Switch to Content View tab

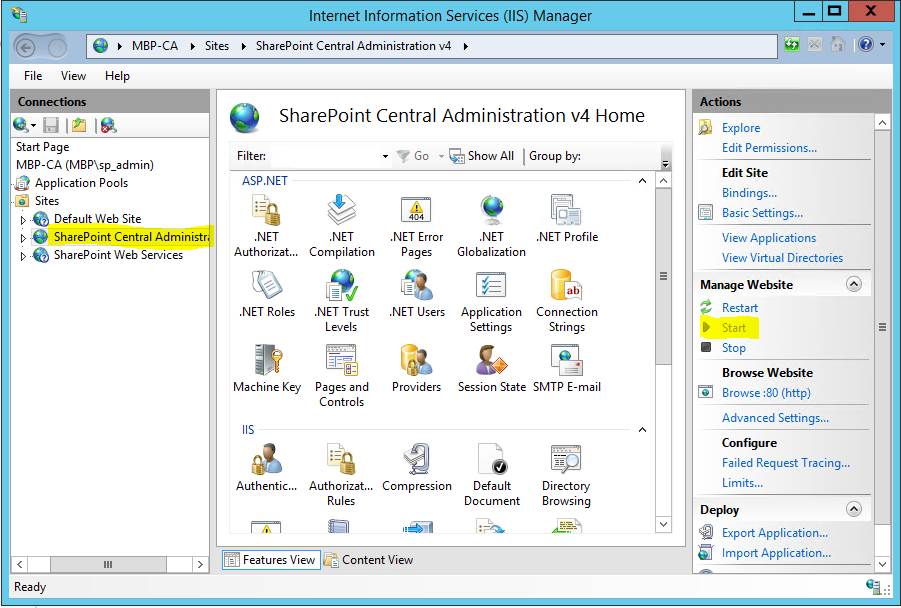pos(368,560)
